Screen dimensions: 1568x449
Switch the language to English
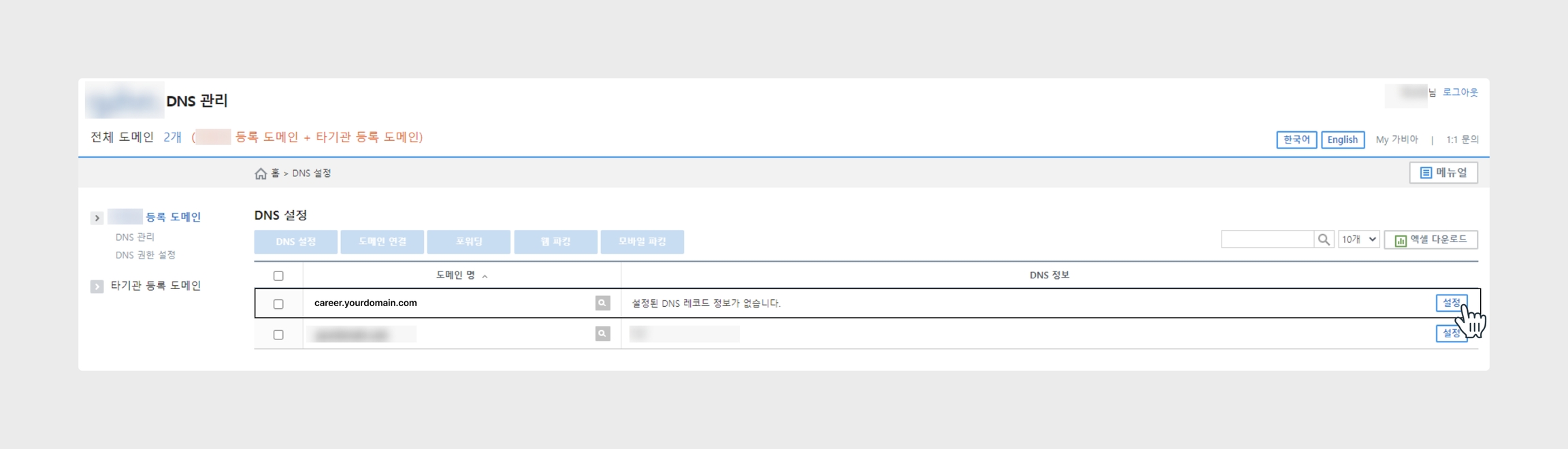coord(1342,139)
